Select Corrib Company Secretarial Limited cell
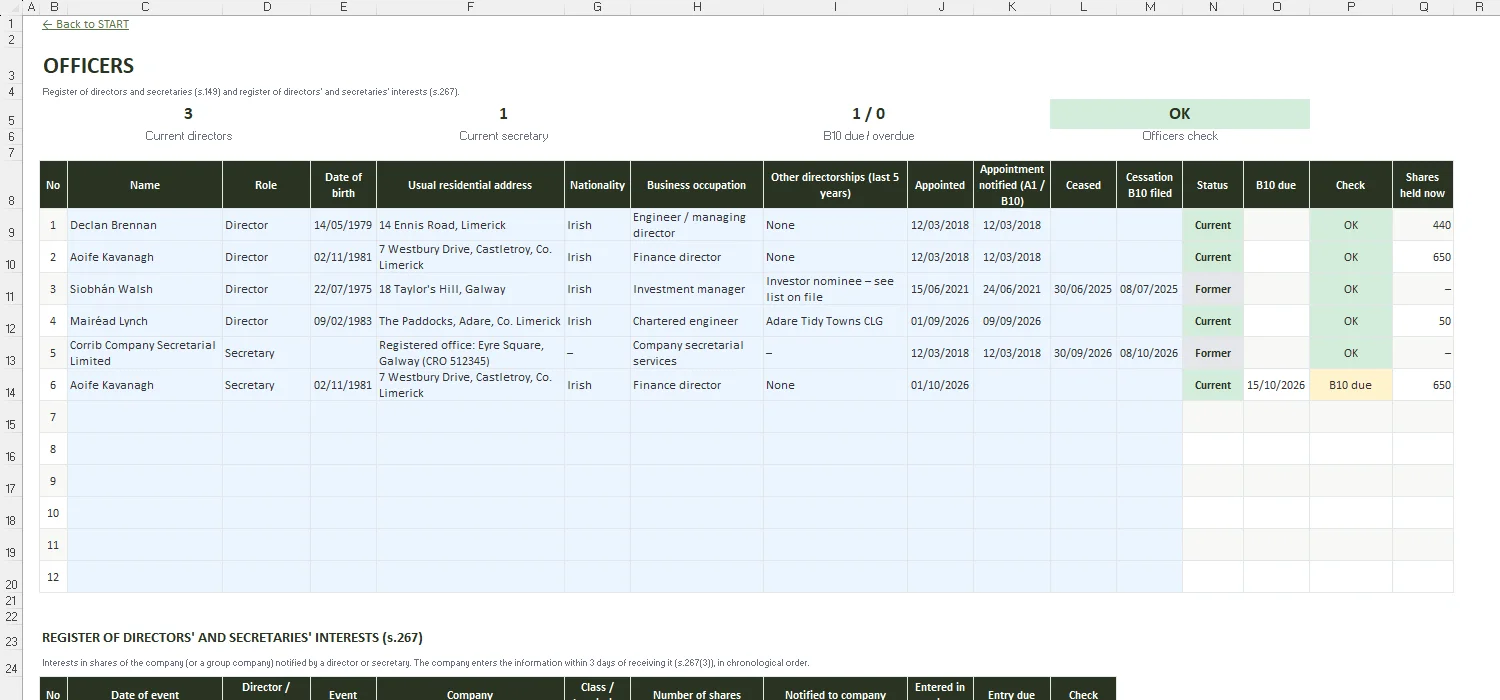The height and width of the screenshot is (700, 1500). click(145, 353)
